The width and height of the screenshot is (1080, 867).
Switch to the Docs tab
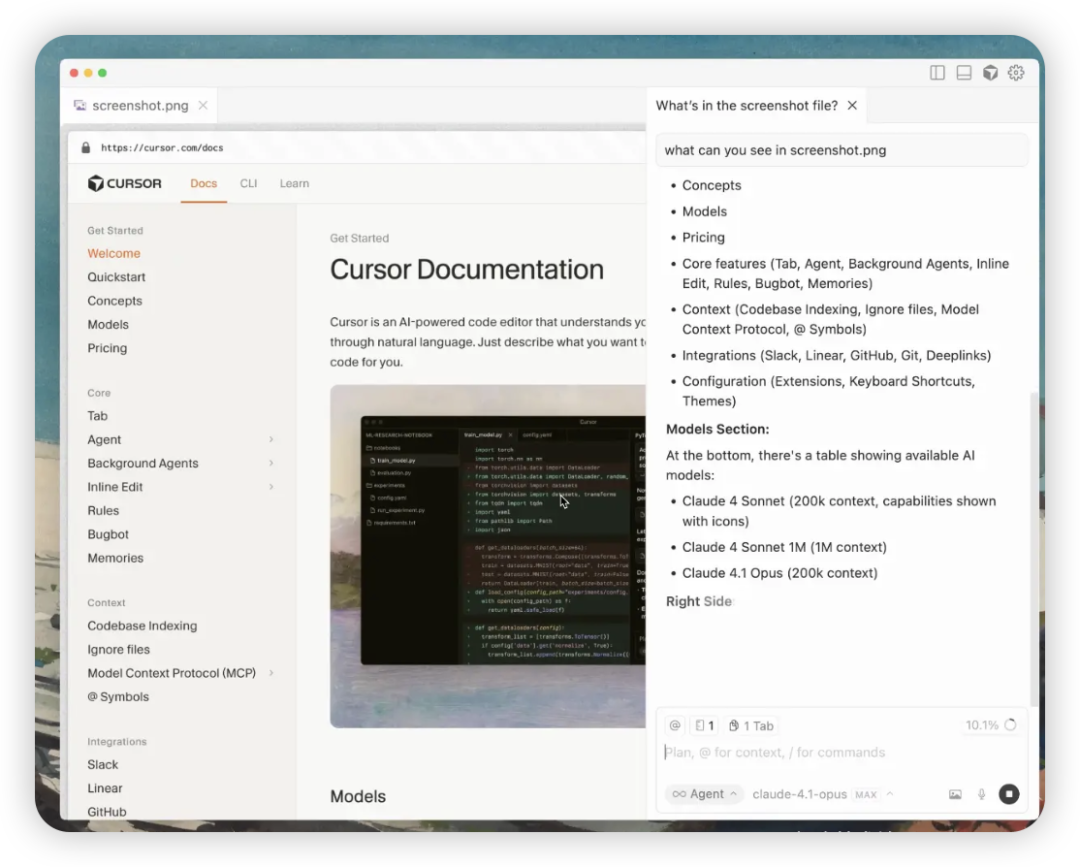coord(203,183)
